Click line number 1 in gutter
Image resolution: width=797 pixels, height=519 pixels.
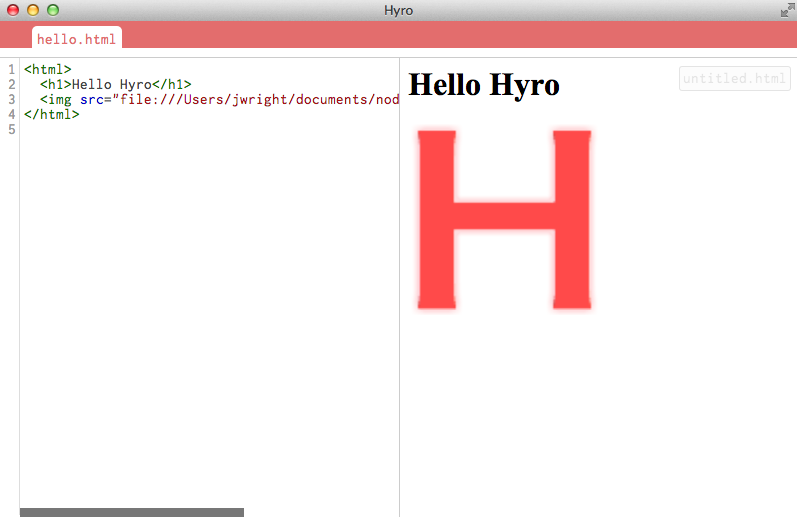tap(12, 69)
